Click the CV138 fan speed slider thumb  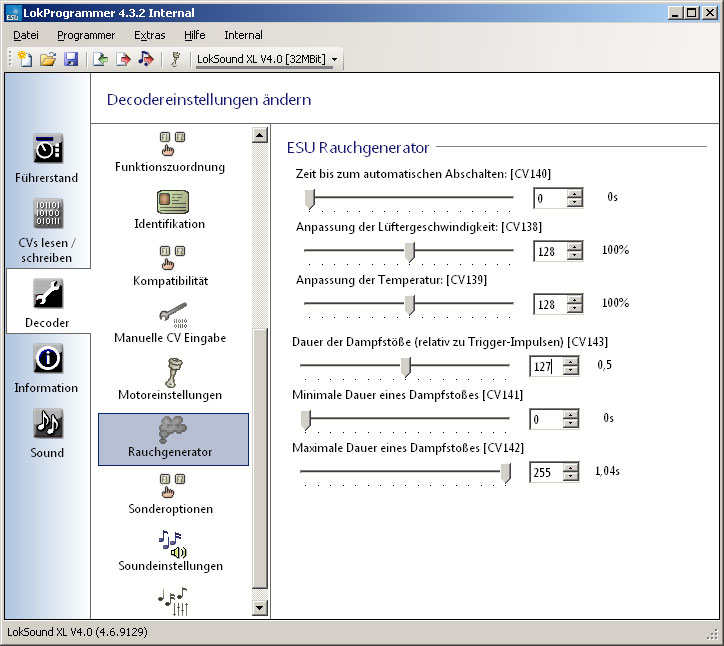click(410, 252)
